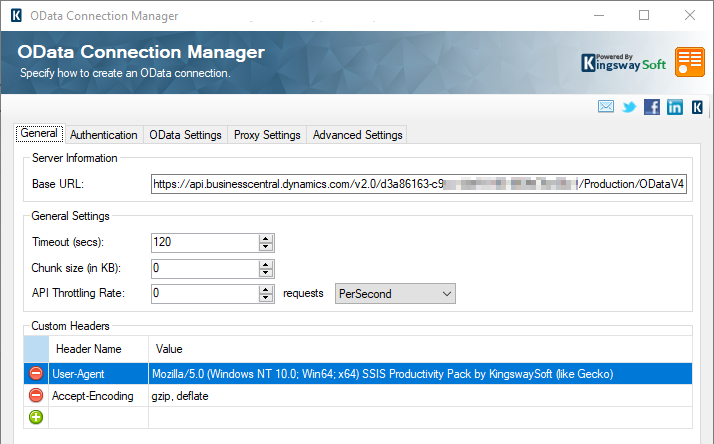Screen dimensions: 714x444
Task: Select the User-Agent header name cell
Action: click(x=98, y=373)
